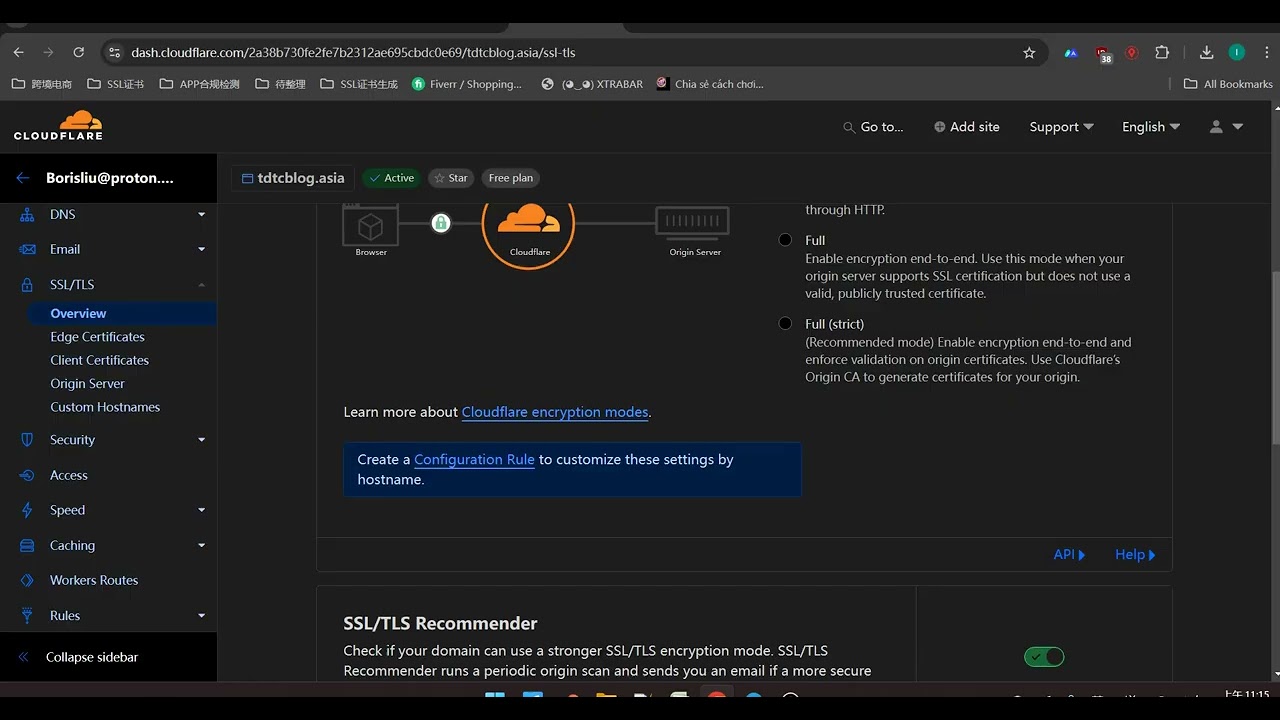This screenshot has width=1280, height=720.
Task: Follow the Cloudflare encryption modes link
Action: (555, 412)
